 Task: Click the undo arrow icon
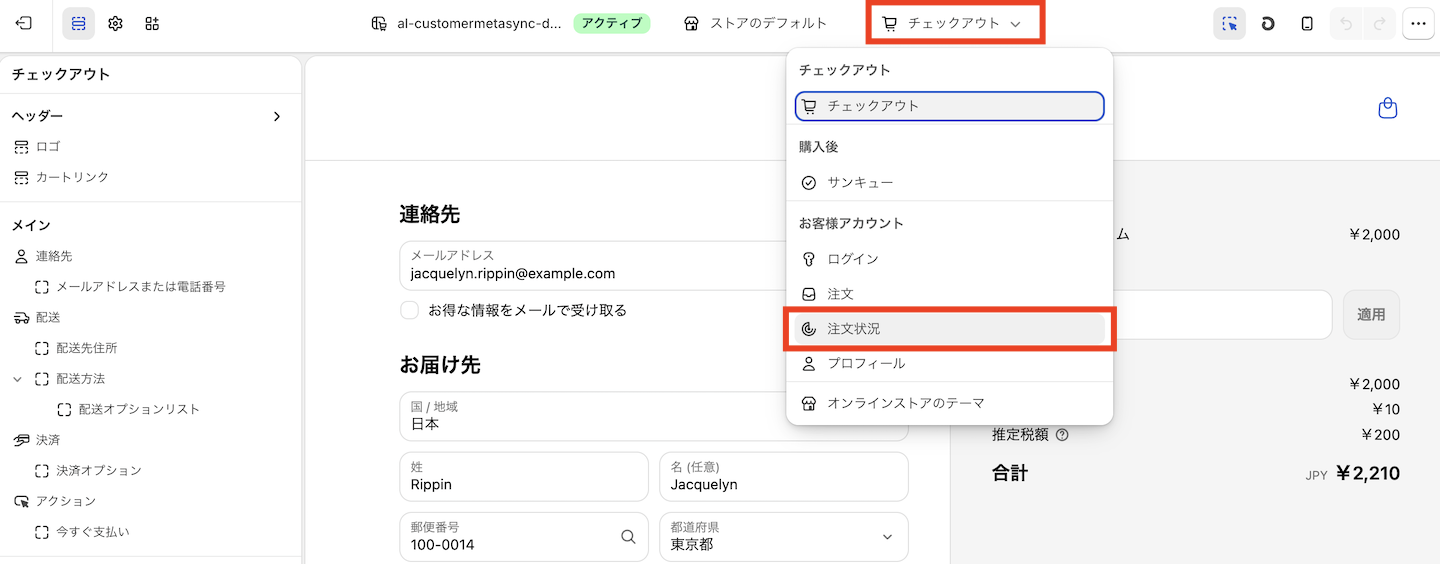click(1346, 23)
